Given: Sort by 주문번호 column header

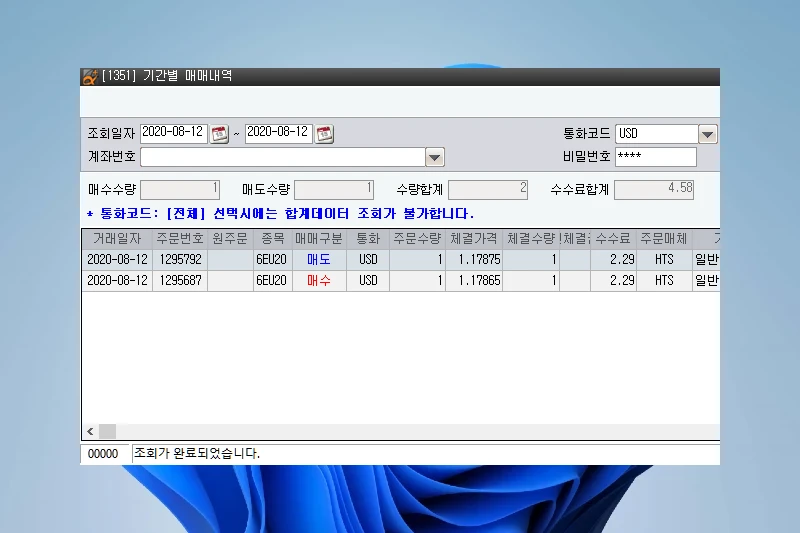Looking at the screenshot, I should coord(180,239).
